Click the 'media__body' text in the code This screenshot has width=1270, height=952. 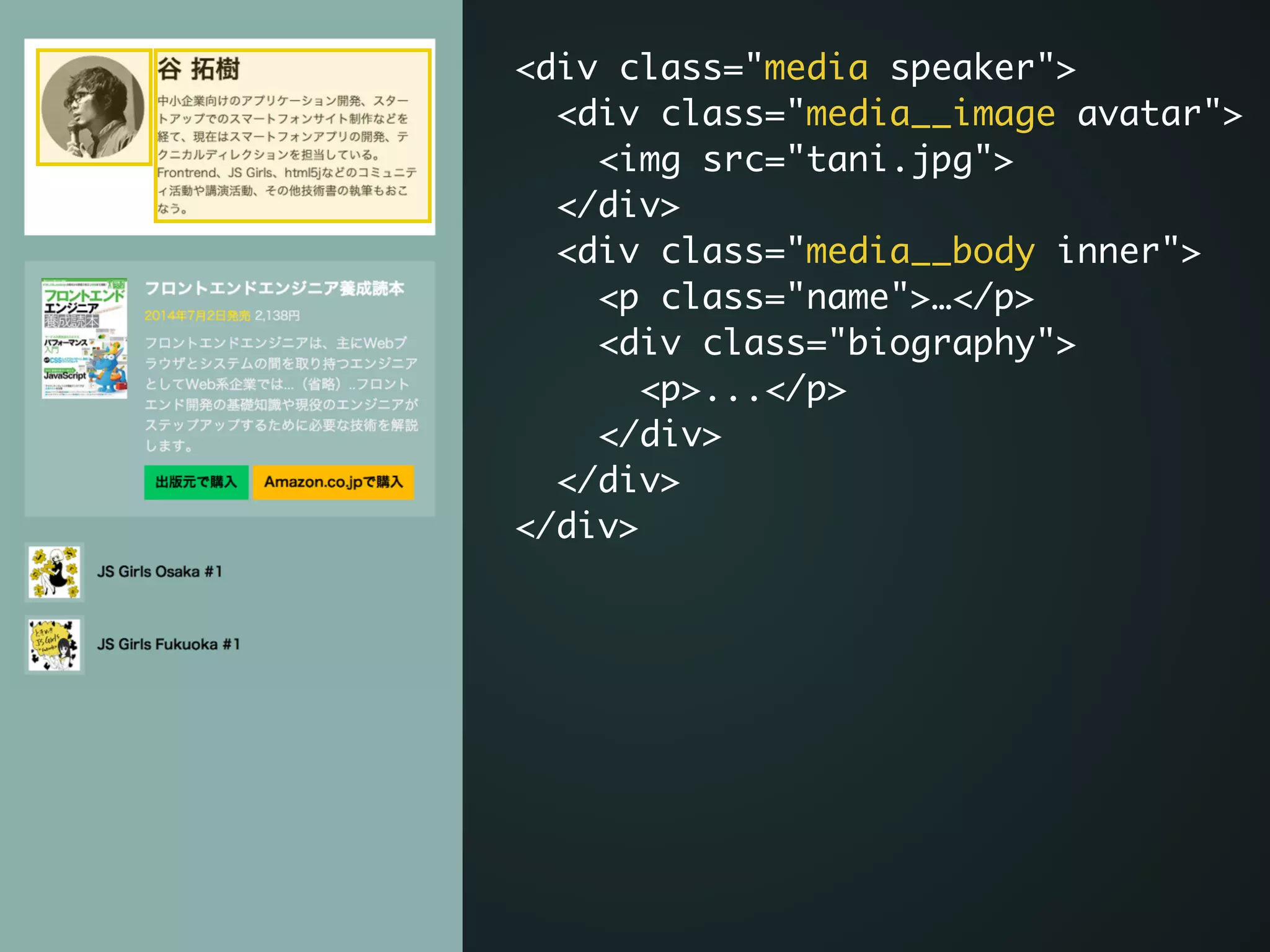(x=920, y=252)
